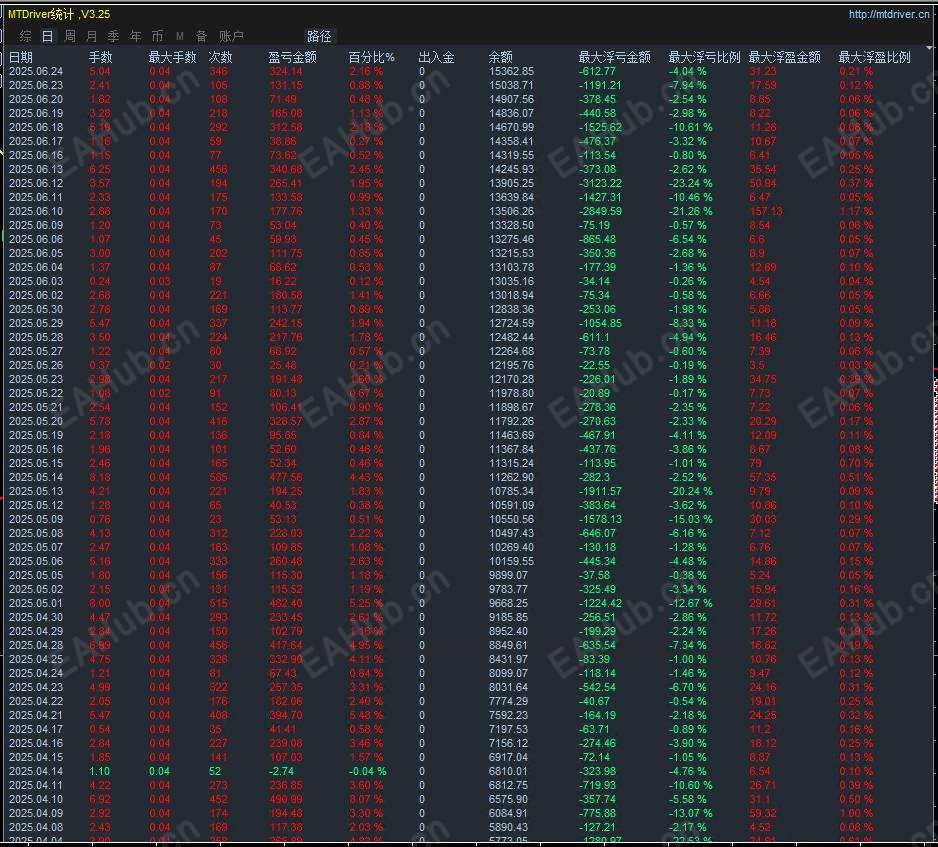Viewport: 938px width, 847px height.
Task: Click max floating loss -1911.57
Action: [600, 491]
